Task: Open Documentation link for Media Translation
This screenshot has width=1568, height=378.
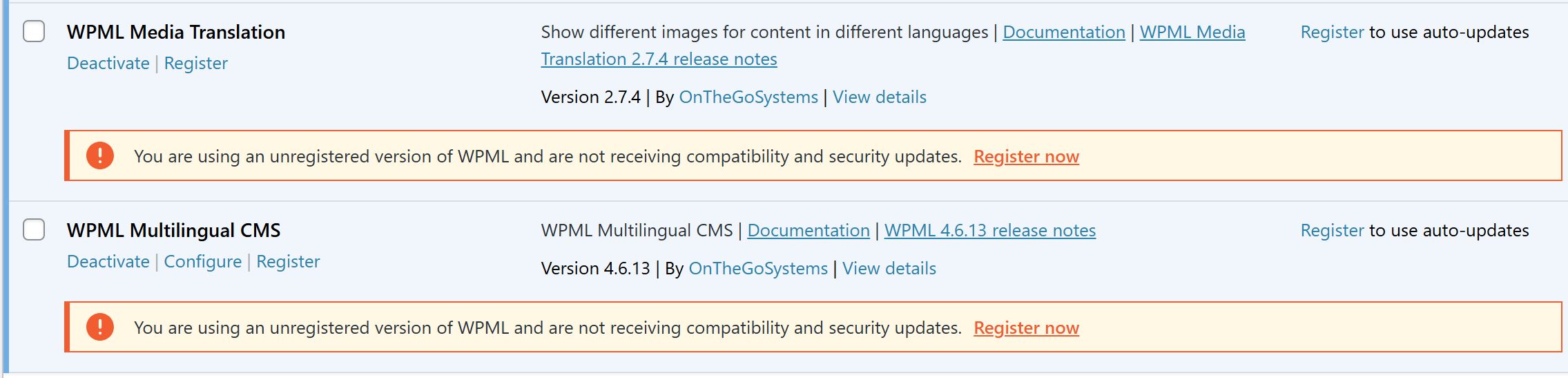Action: [1064, 32]
